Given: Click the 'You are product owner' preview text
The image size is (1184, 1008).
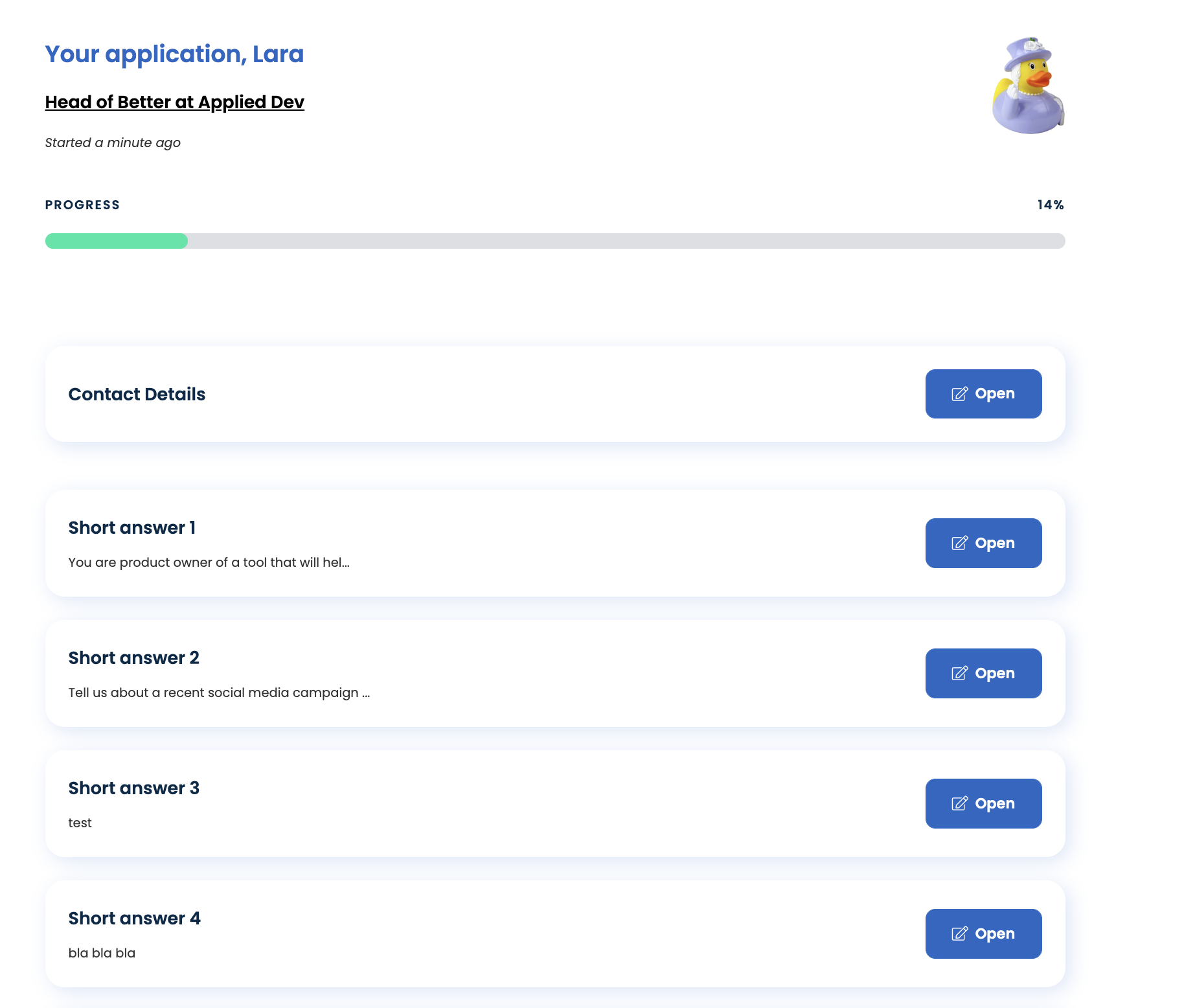Looking at the screenshot, I should 209,562.
